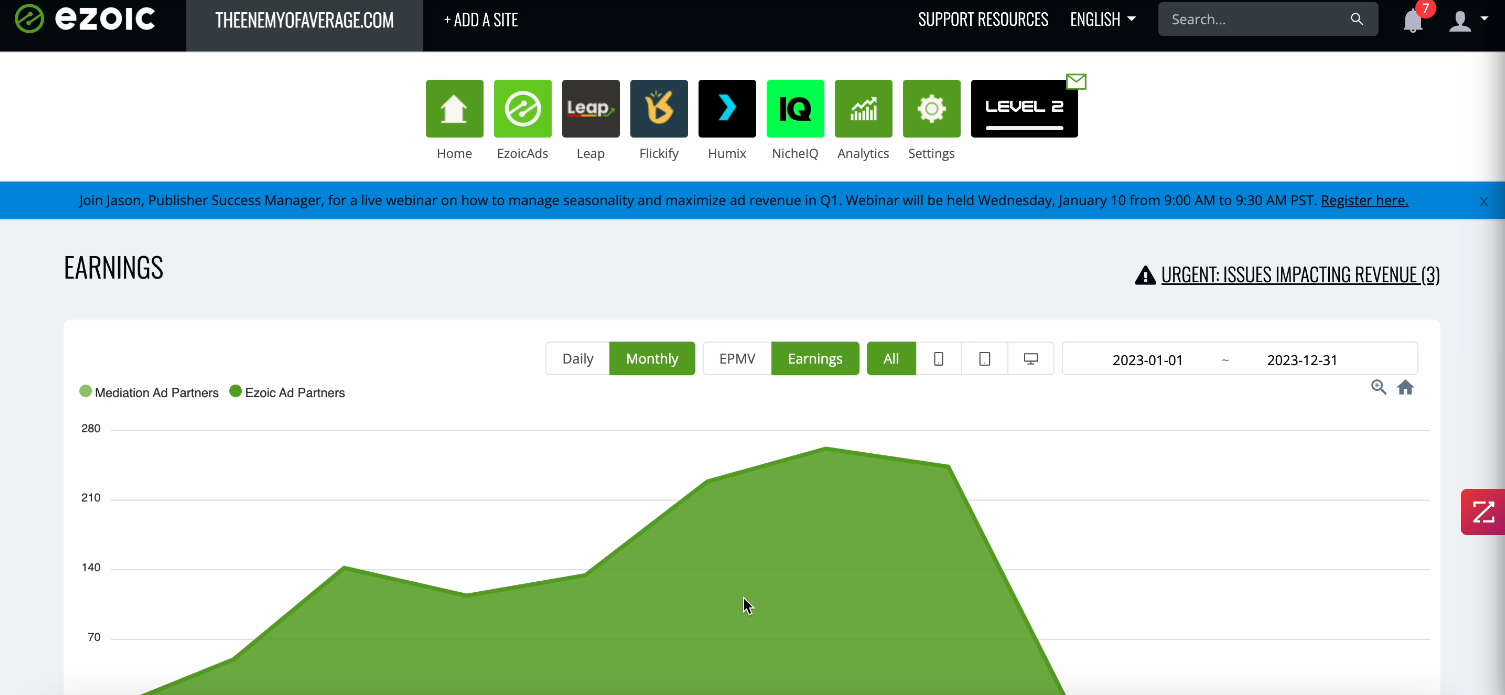Toggle Ezoic Ad Partners legend
1505x695 pixels.
coord(287,392)
